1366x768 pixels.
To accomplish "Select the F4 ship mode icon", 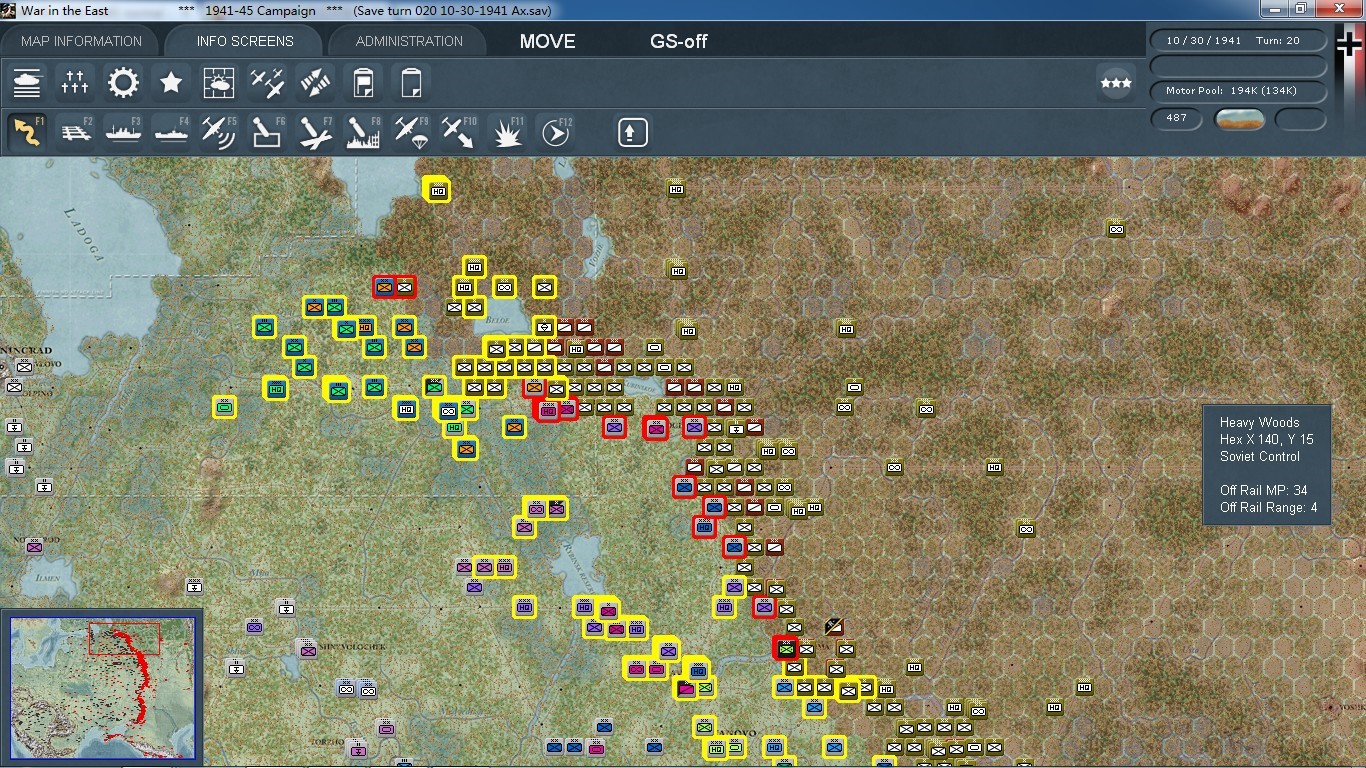I will pos(172,132).
